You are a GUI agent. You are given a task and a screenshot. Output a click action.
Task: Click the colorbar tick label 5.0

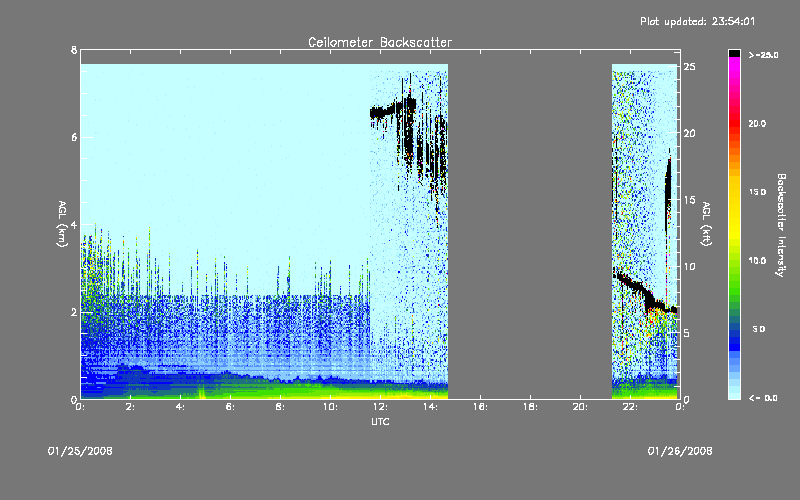[759, 329]
